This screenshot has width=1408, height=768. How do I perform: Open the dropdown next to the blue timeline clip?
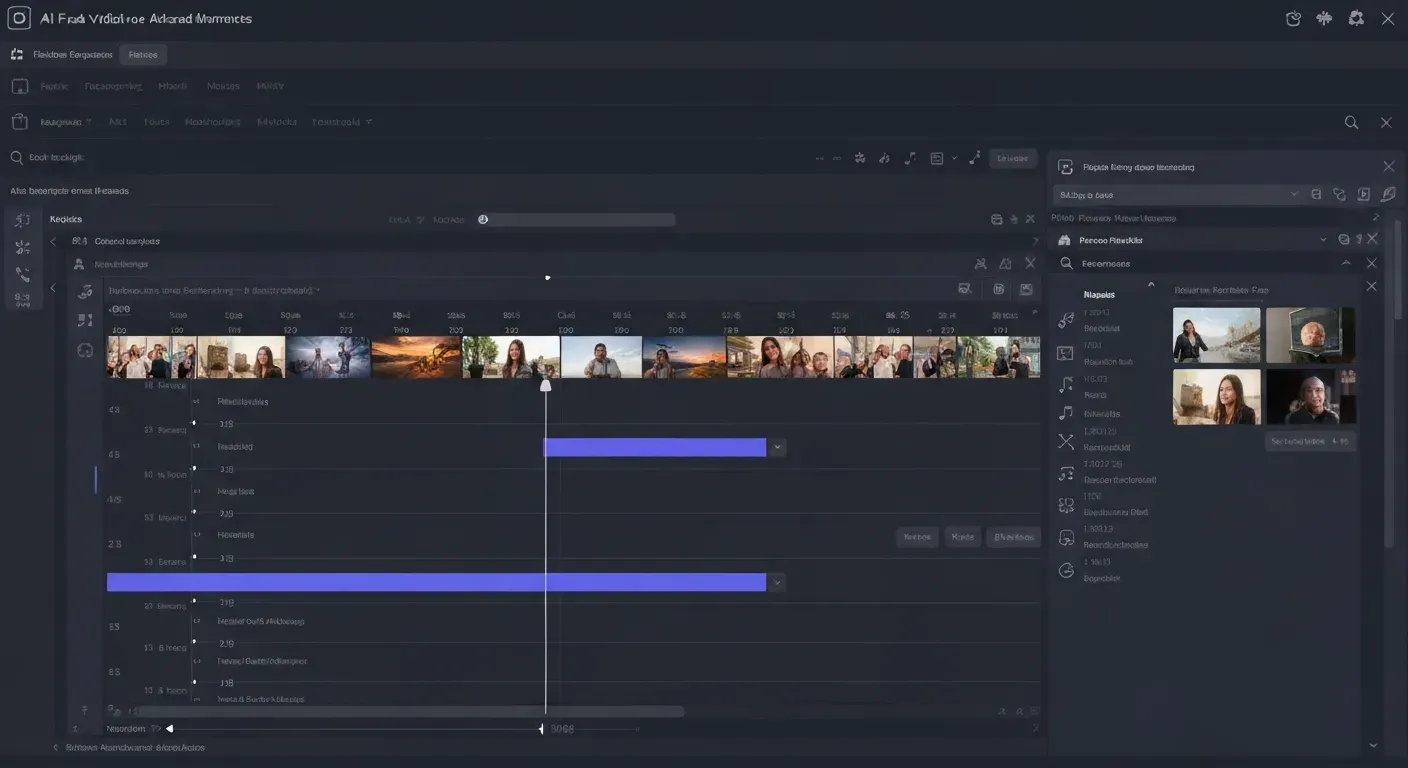coord(778,446)
